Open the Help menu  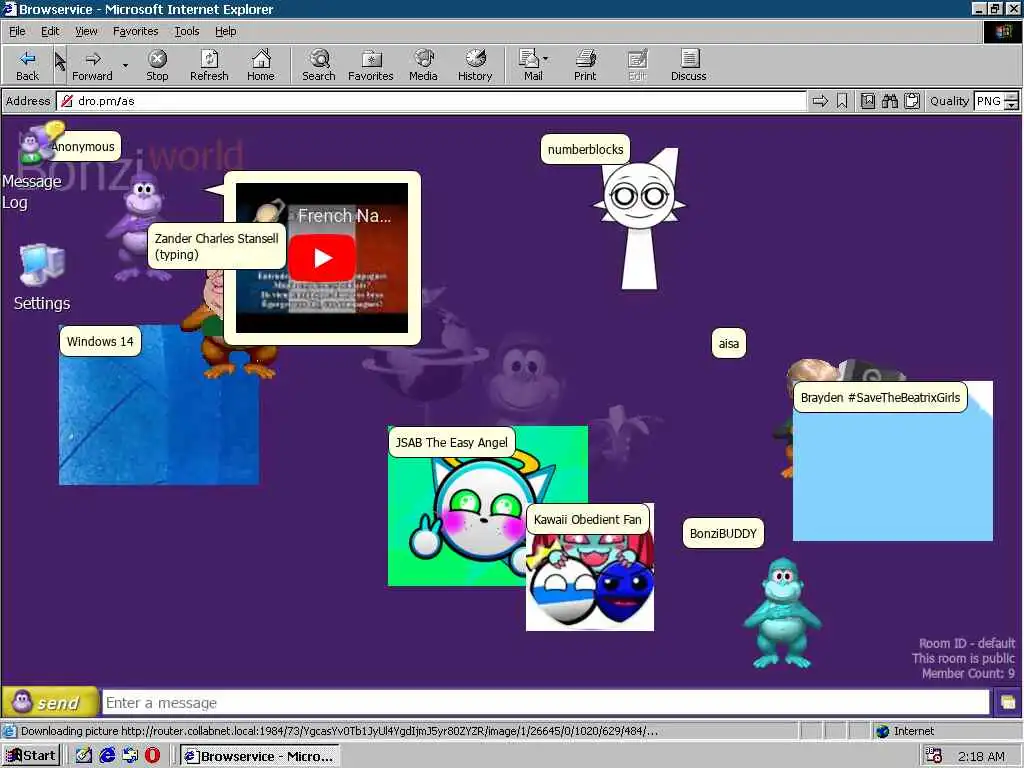[225, 31]
